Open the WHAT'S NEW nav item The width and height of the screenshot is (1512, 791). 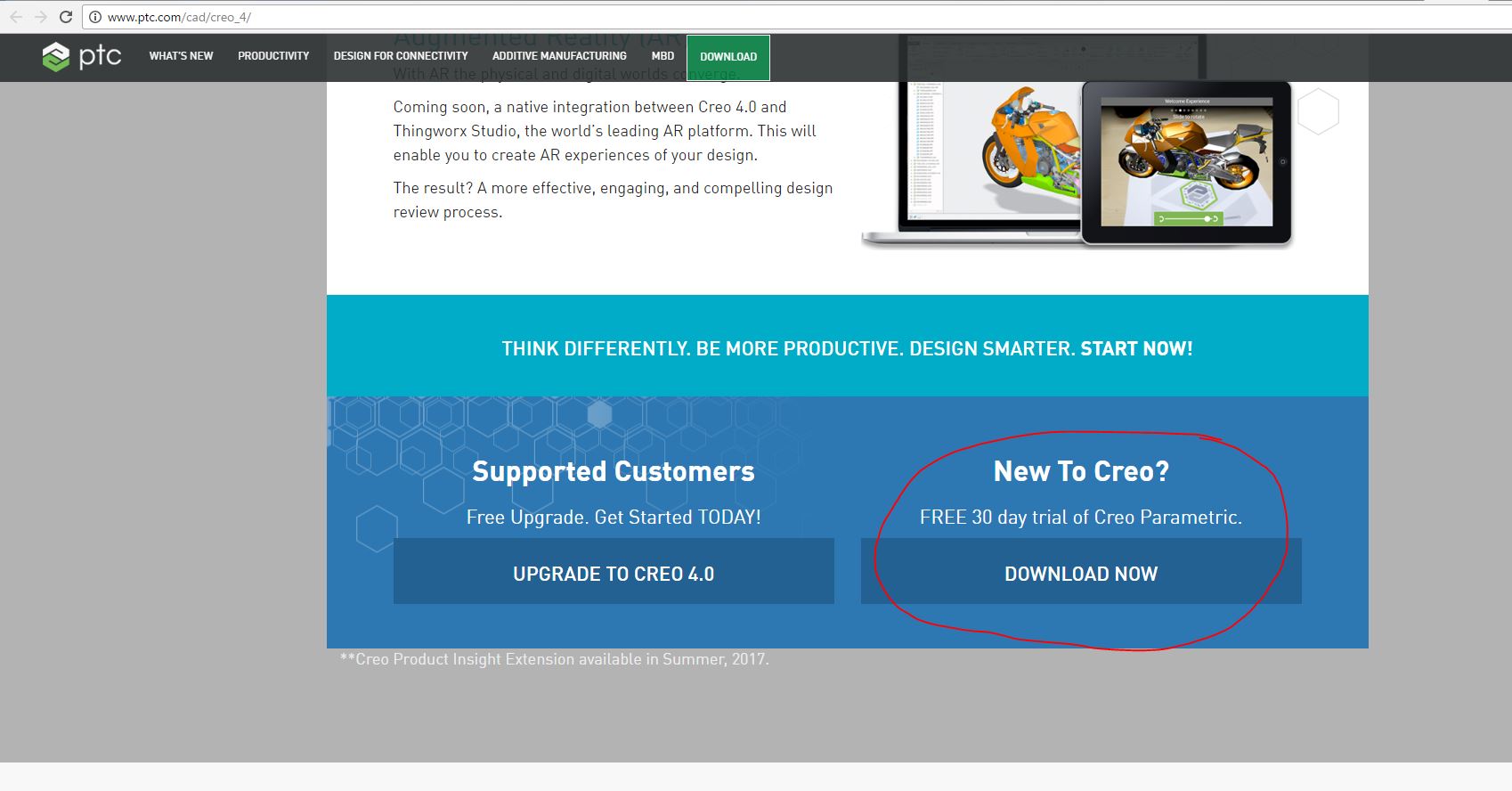(x=181, y=56)
